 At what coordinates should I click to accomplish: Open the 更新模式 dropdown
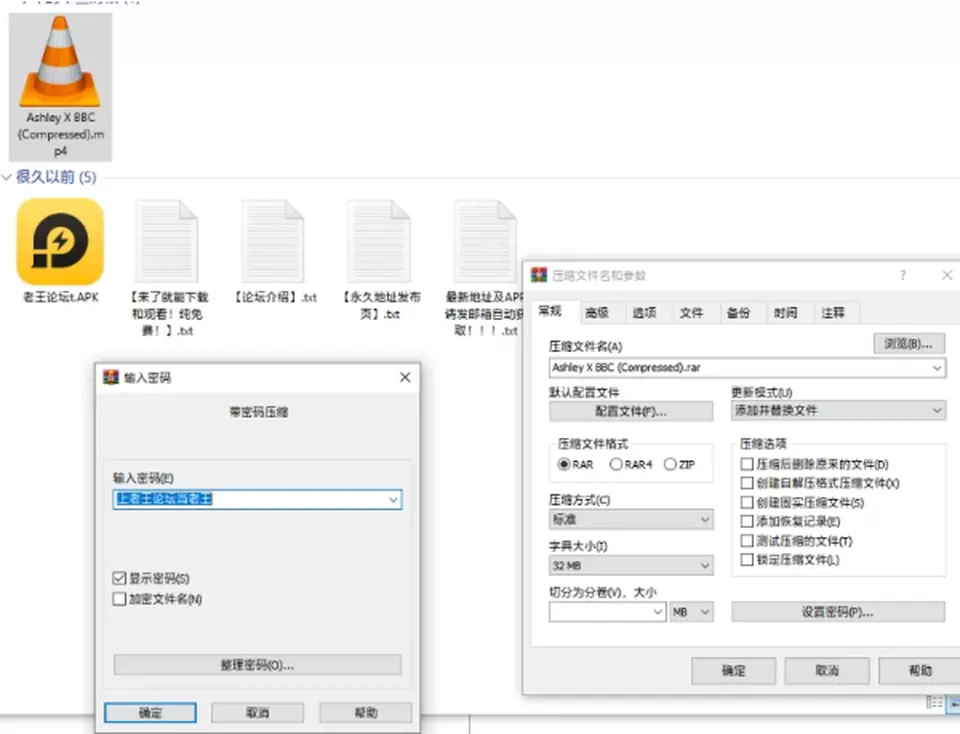[838, 410]
